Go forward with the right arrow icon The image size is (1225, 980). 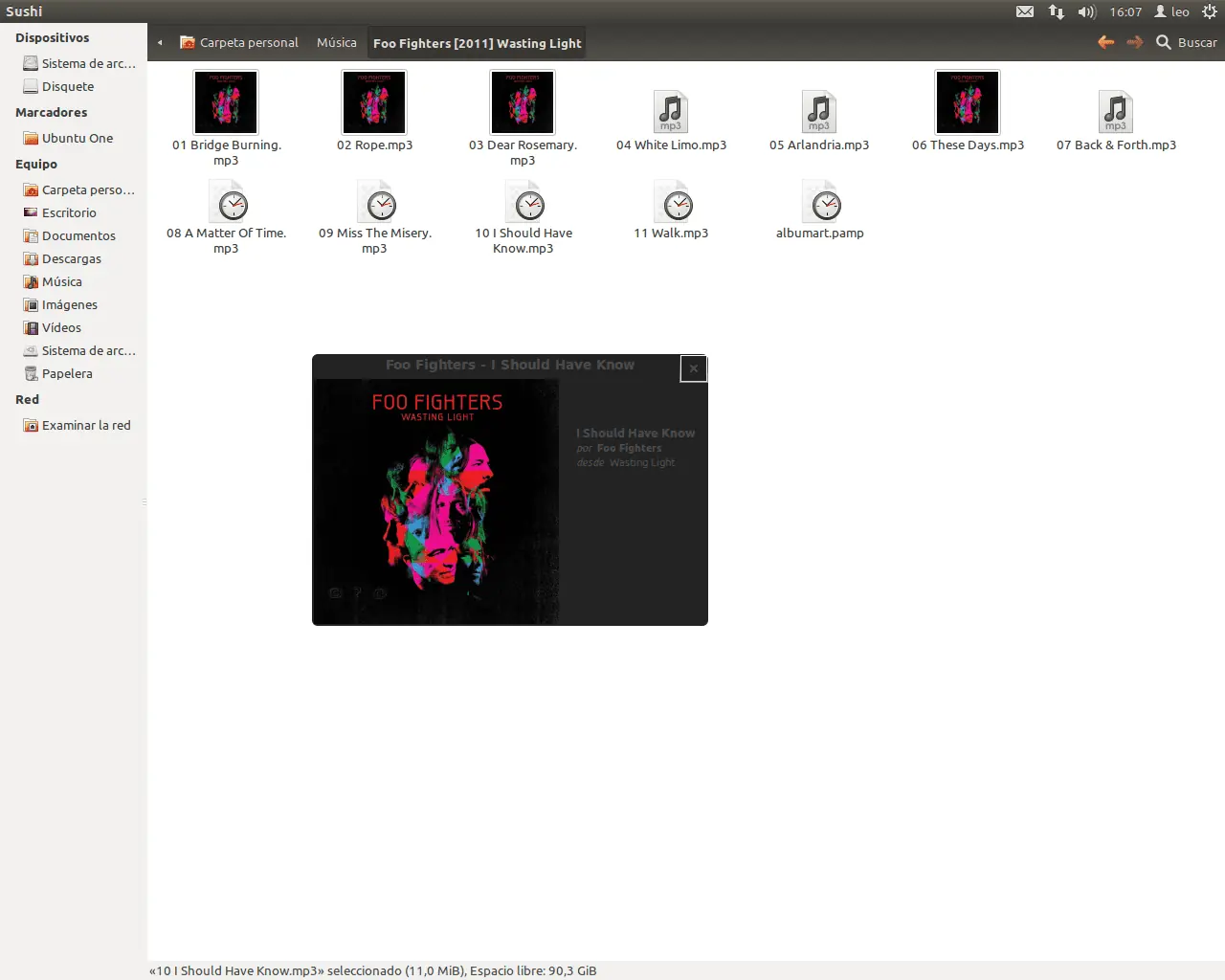(x=1135, y=42)
